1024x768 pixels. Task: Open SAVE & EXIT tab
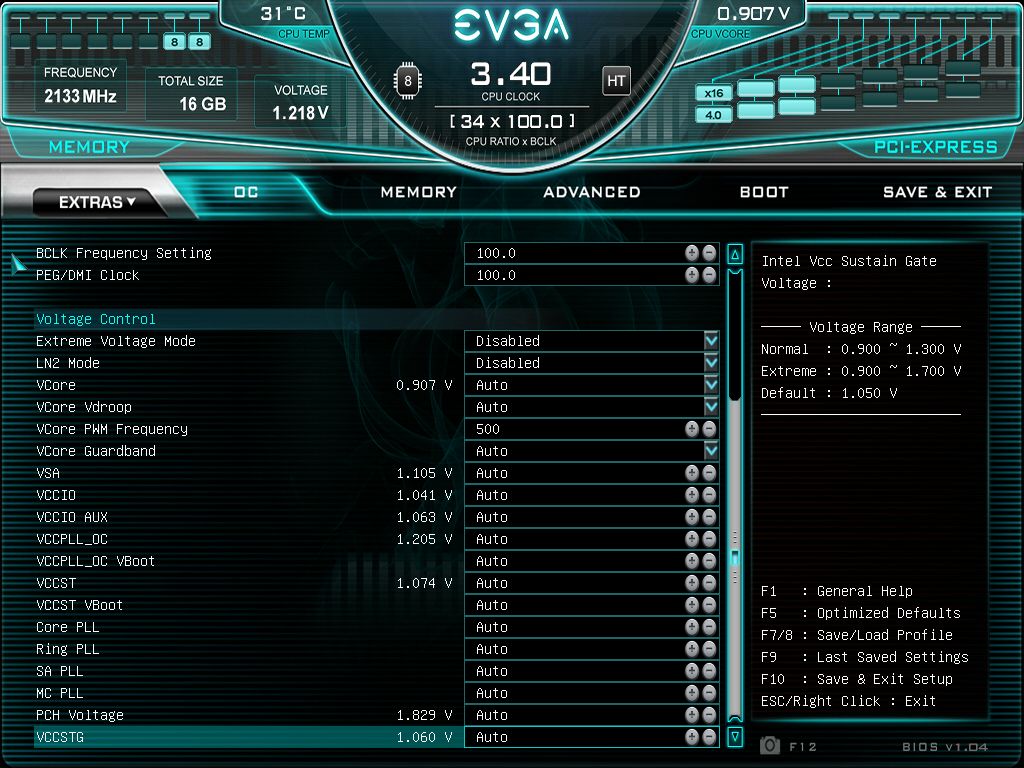point(937,192)
